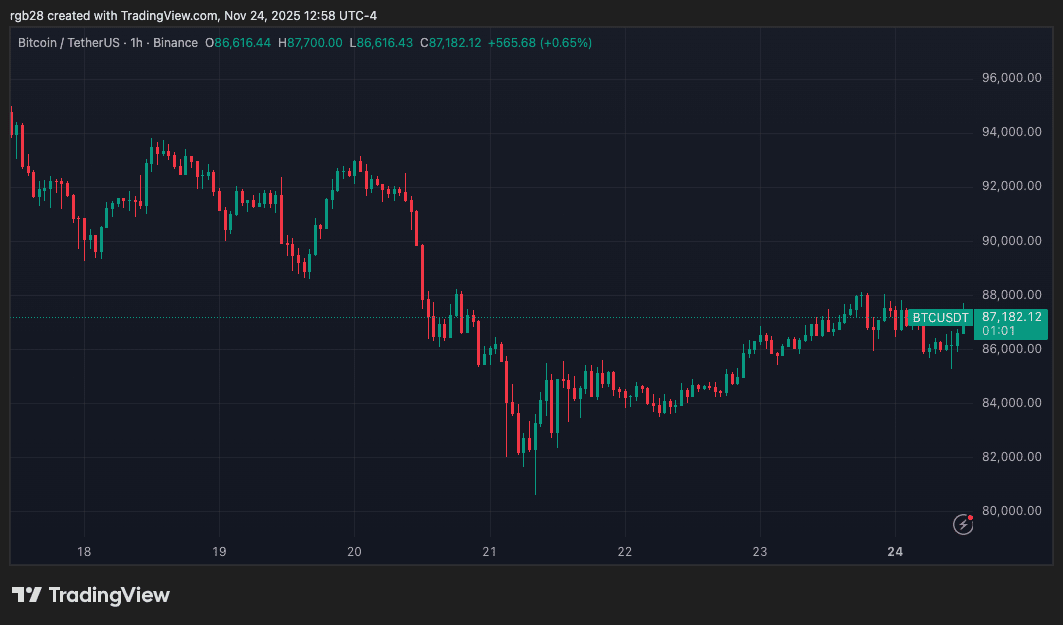1063x625 pixels.
Task: Click the low value L86,616.43
Action: [381, 43]
